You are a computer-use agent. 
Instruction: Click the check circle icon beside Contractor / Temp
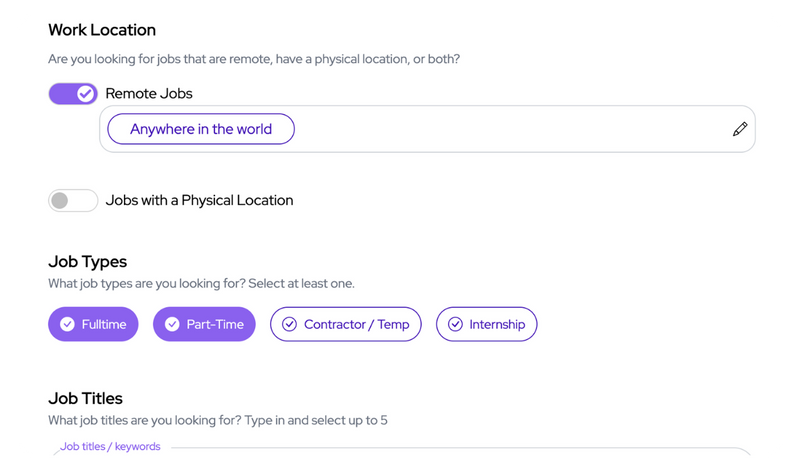coord(289,324)
